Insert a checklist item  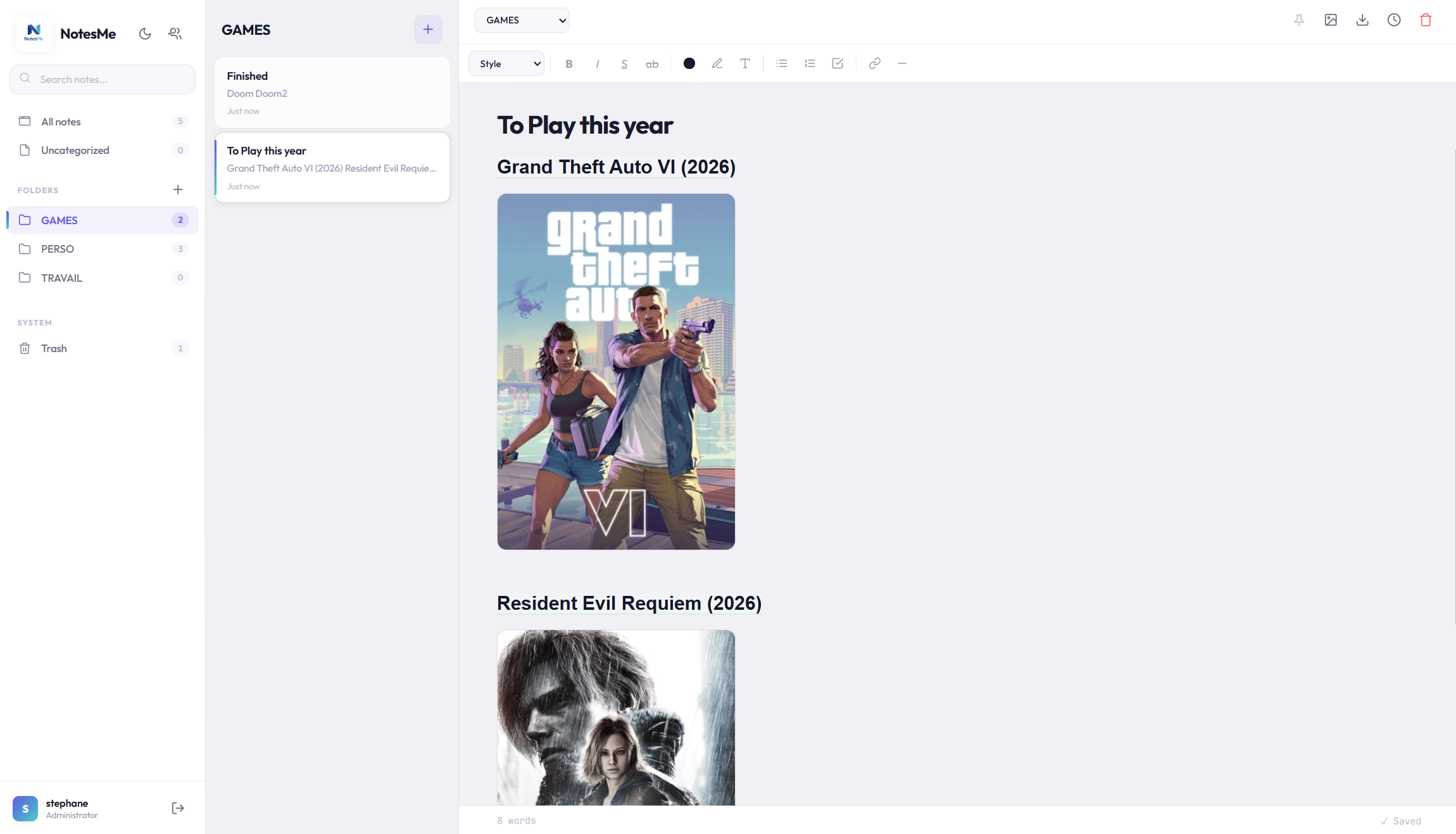coord(837,63)
